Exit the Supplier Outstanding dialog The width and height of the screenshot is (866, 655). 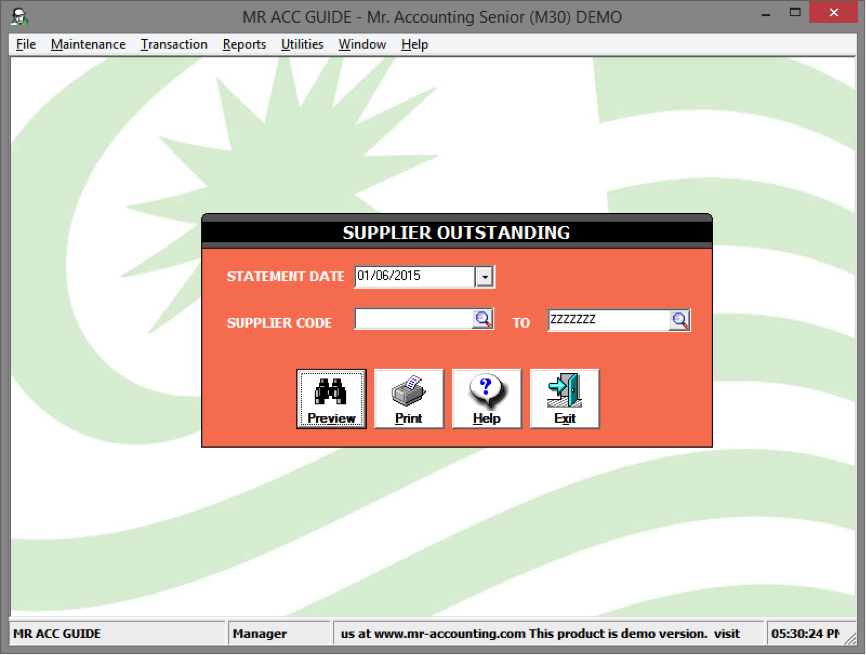click(x=564, y=399)
